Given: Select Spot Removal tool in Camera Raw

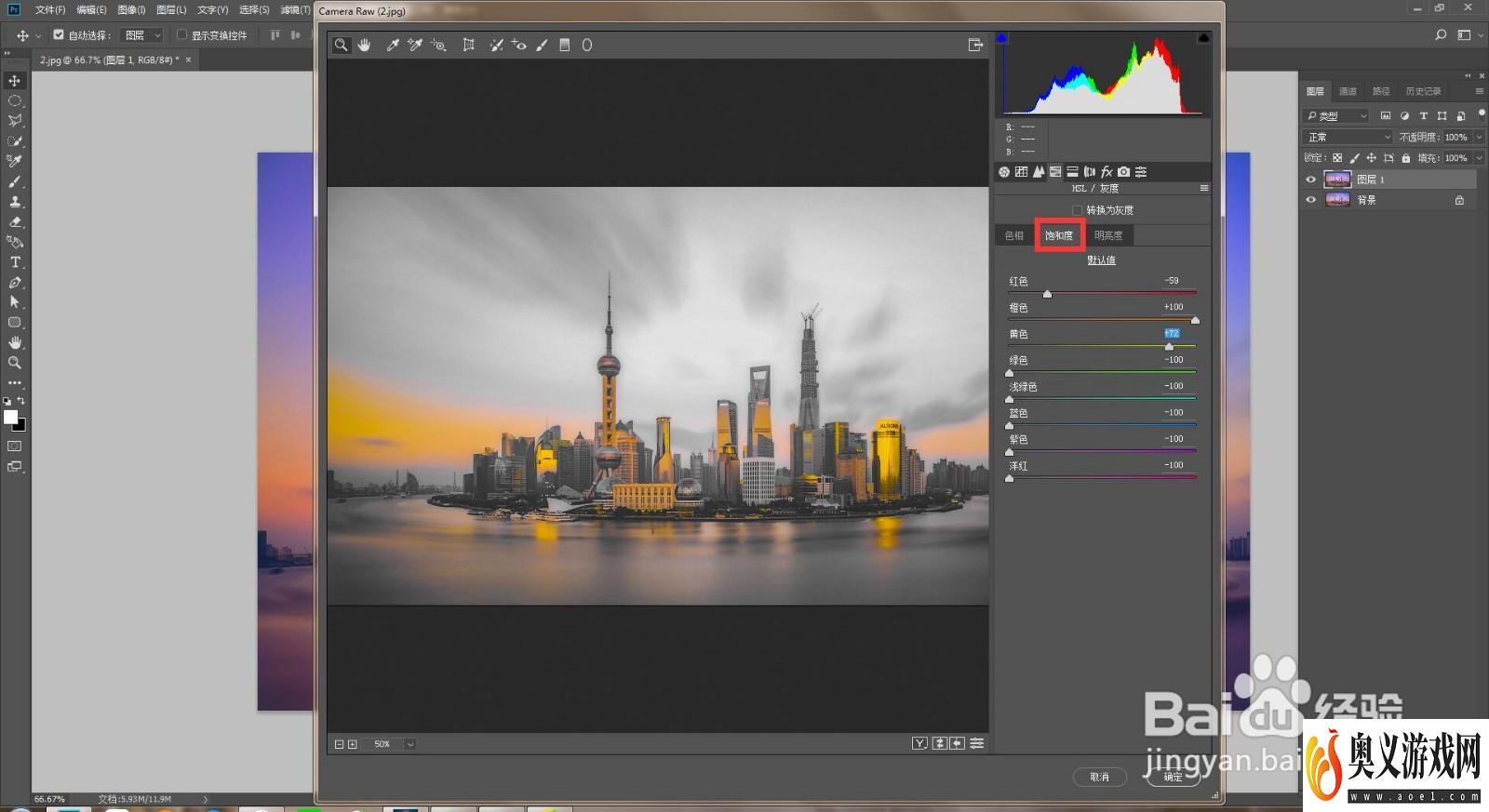Looking at the screenshot, I should [497, 45].
